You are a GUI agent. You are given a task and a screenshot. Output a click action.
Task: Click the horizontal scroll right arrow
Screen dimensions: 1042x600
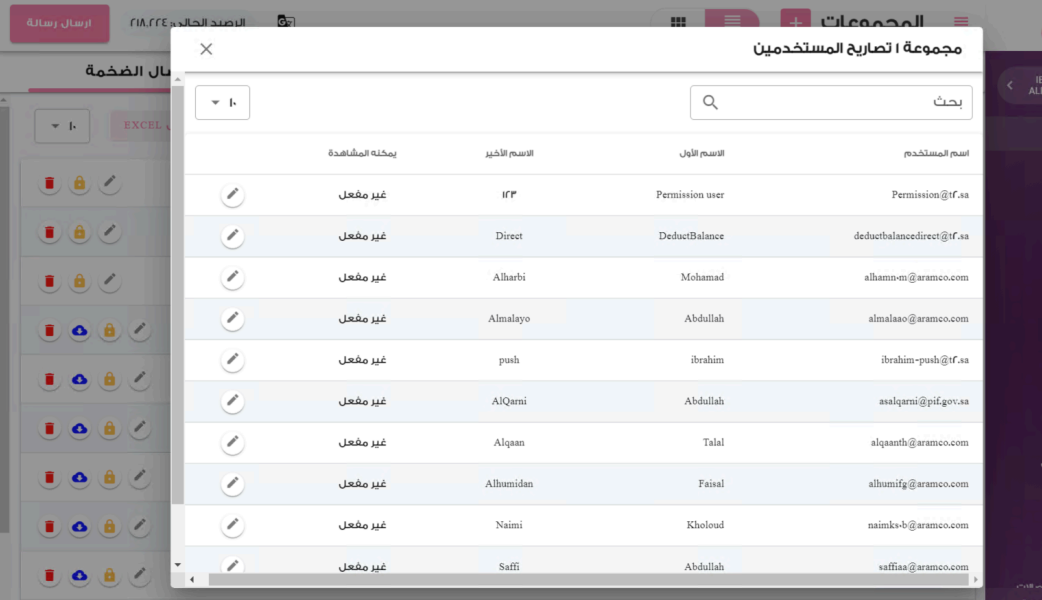point(976,579)
